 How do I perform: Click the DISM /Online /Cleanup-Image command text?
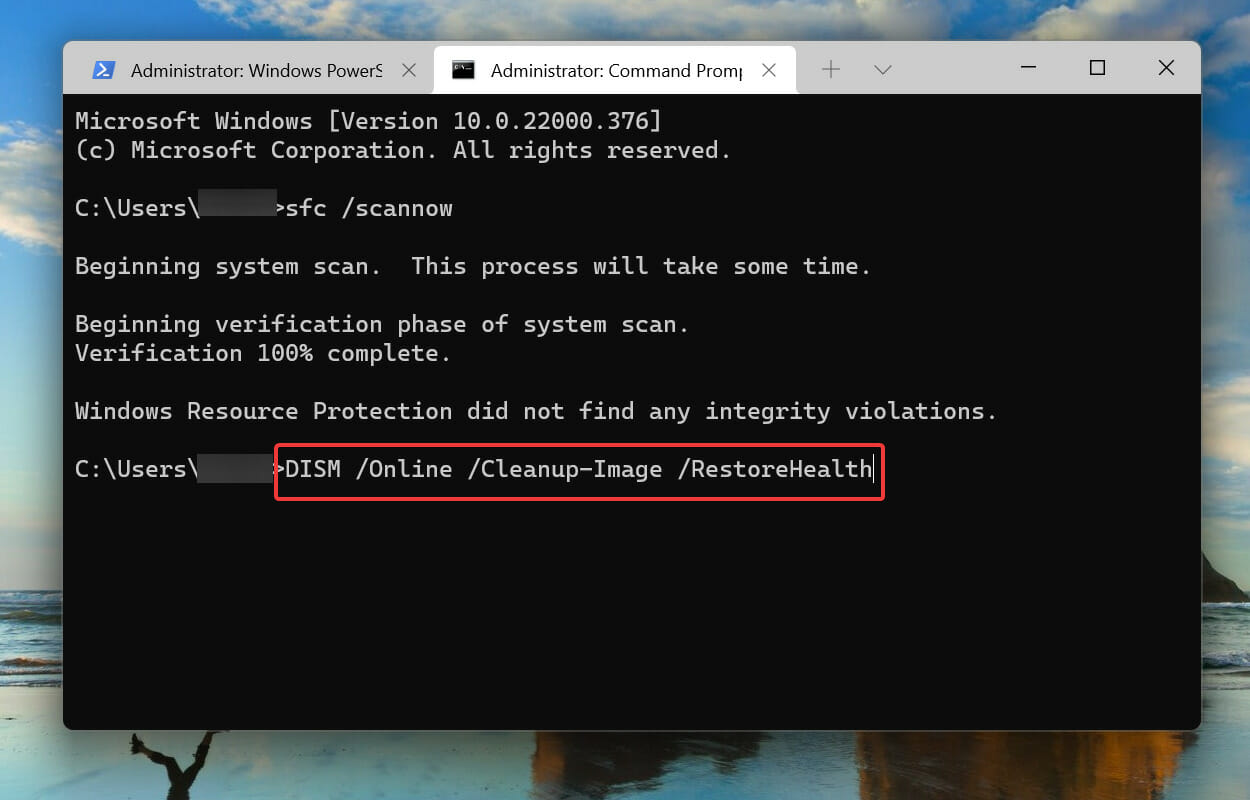pyautogui.click(x=579, y=469)
